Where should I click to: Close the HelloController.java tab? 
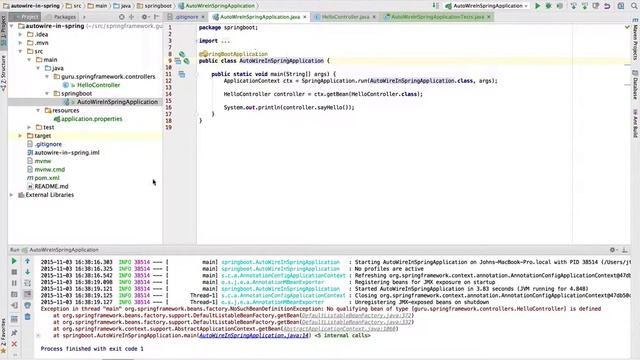click(x=374, y=17)
